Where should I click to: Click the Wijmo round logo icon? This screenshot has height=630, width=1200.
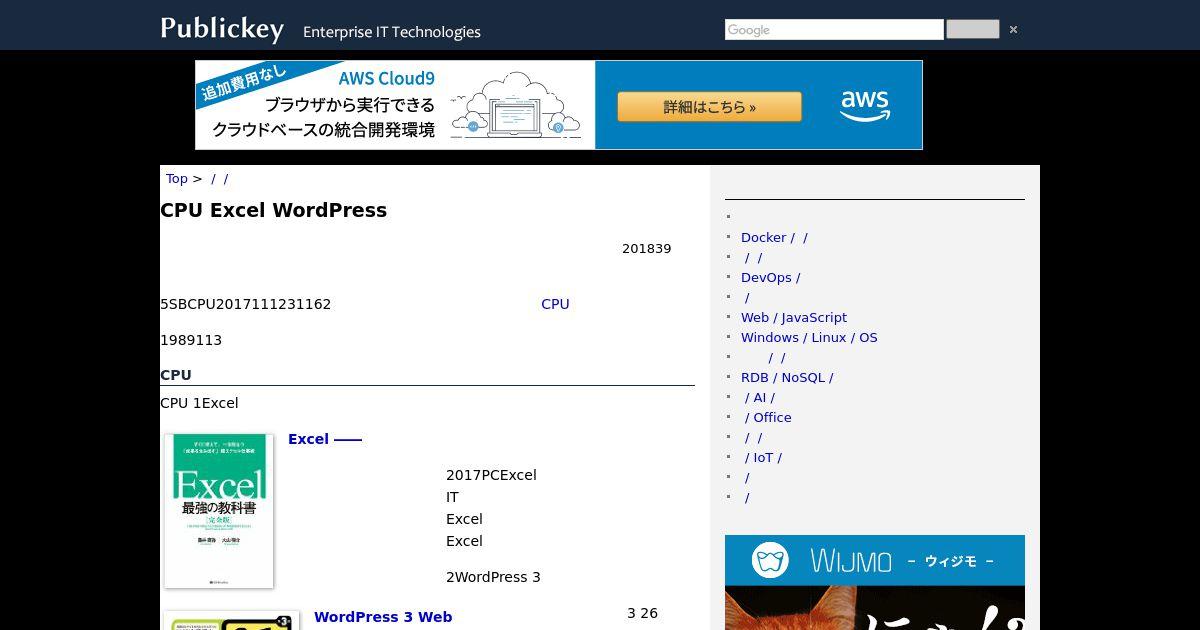point(770,560)
